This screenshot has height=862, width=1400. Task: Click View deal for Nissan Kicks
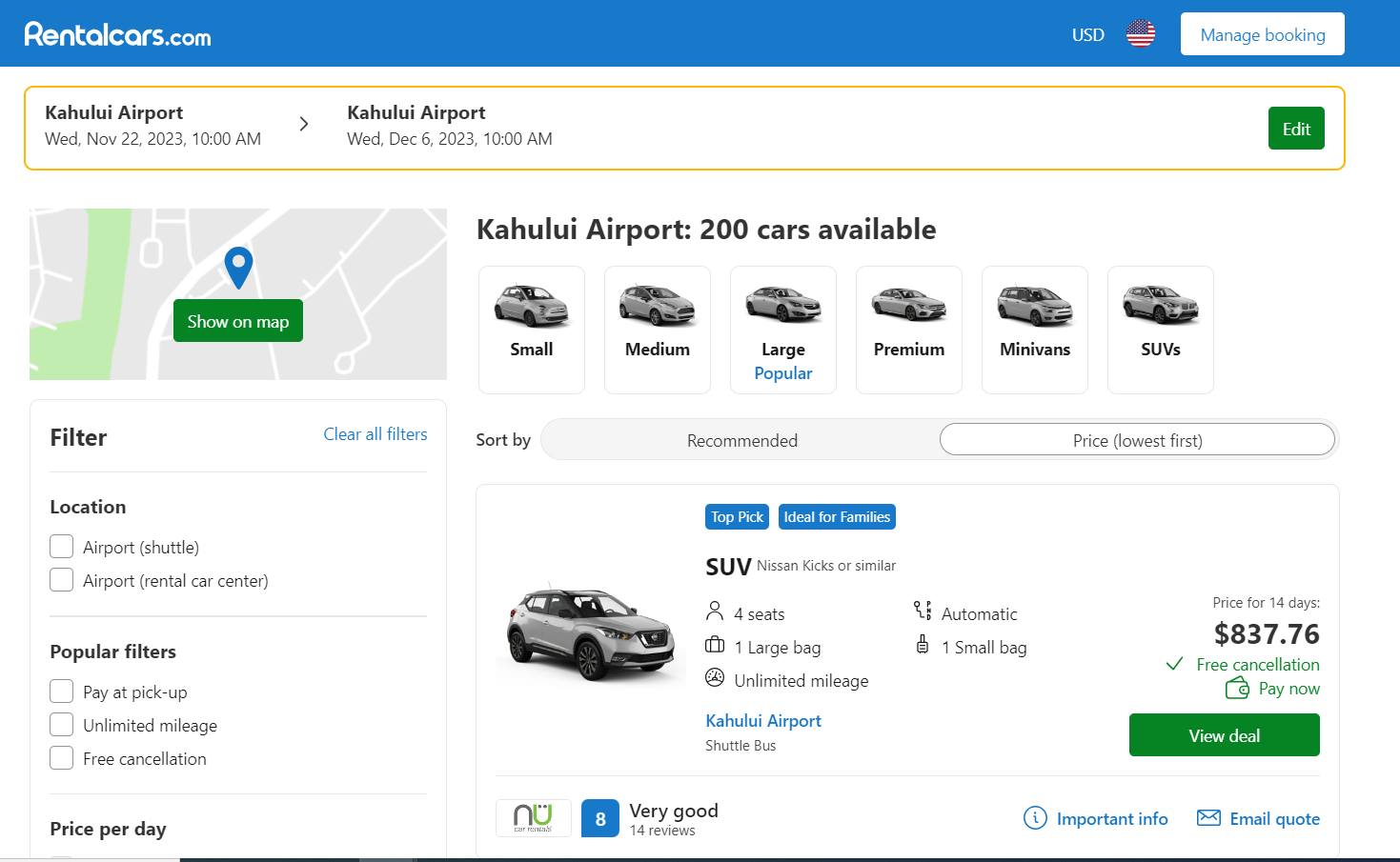click(1225, 735)
